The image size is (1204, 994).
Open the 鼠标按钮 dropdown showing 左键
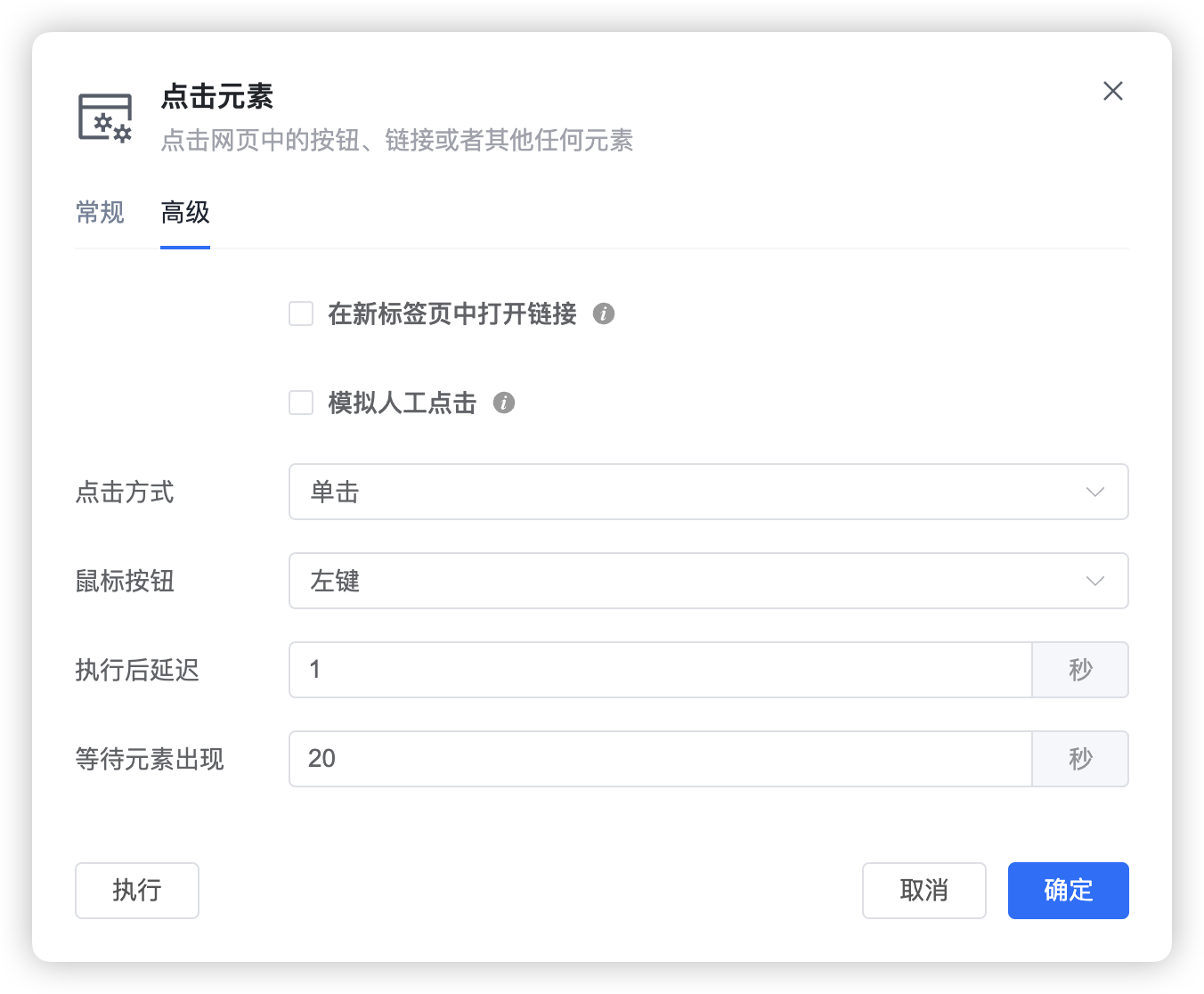pos(709,581)
